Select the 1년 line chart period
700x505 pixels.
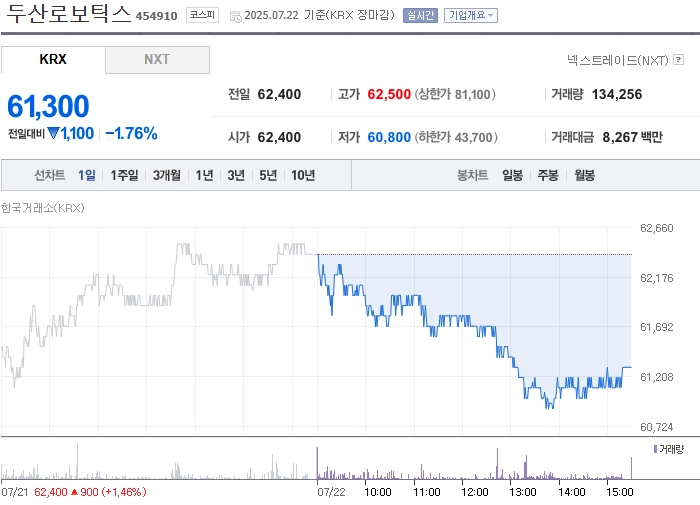pos(204,175)
